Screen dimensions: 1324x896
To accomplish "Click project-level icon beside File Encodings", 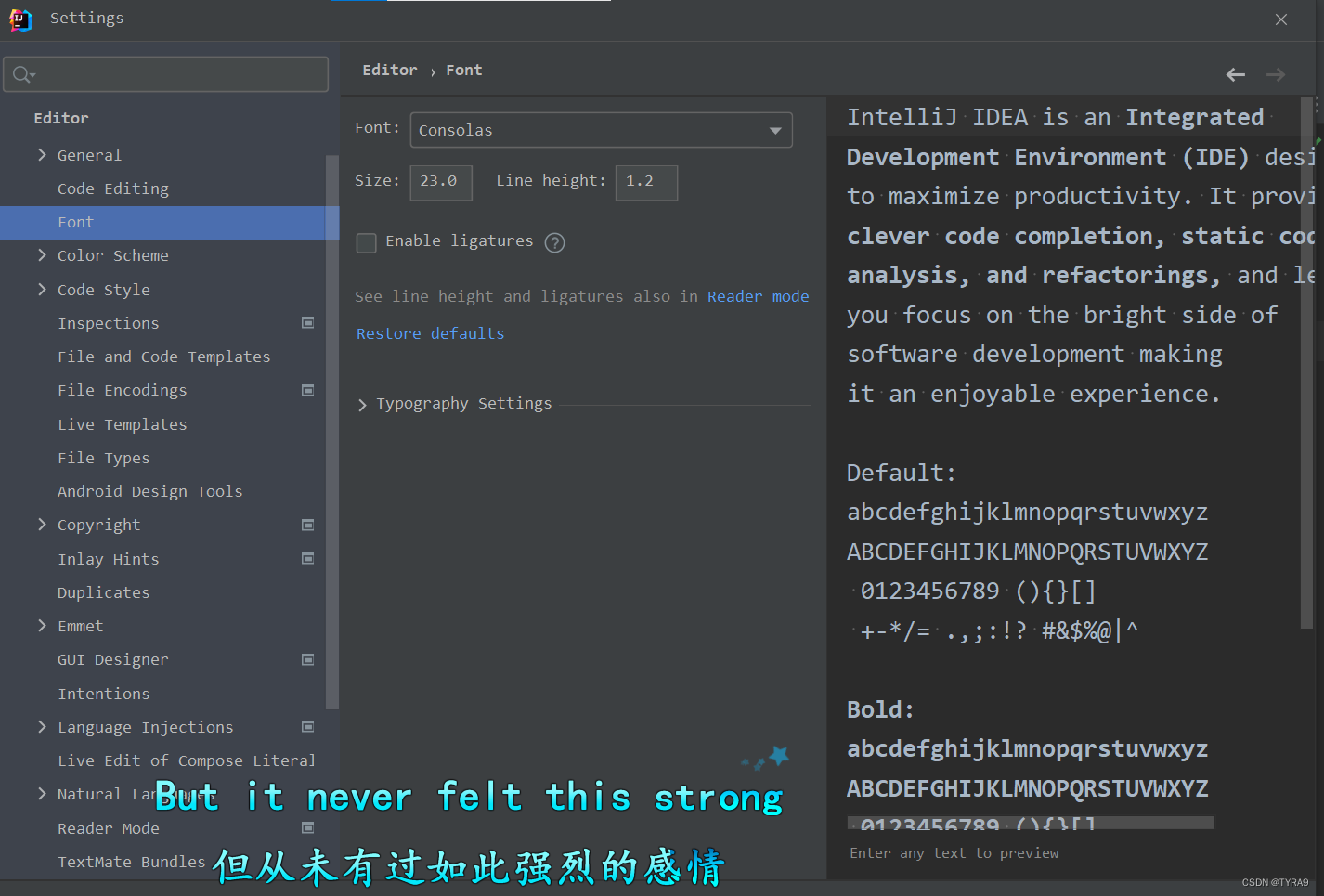I will pyautogui.click(x=307, y=390).
